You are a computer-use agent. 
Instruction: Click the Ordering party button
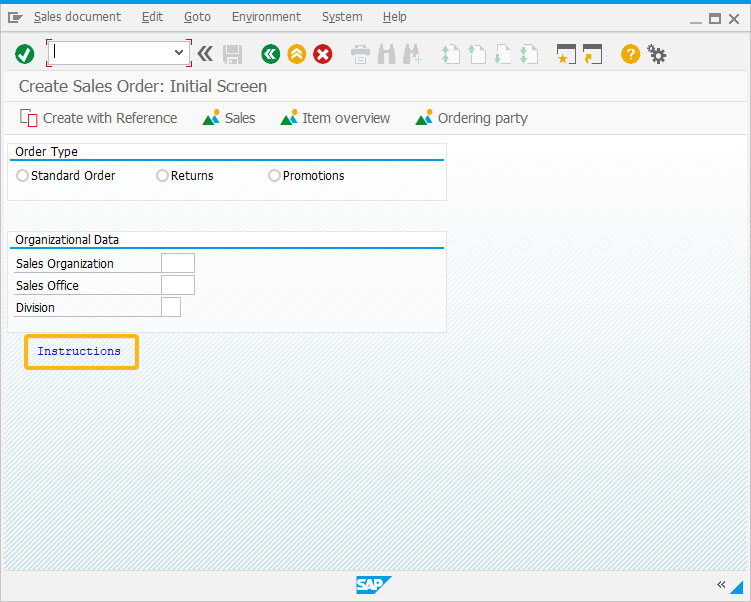coord(471,118)
